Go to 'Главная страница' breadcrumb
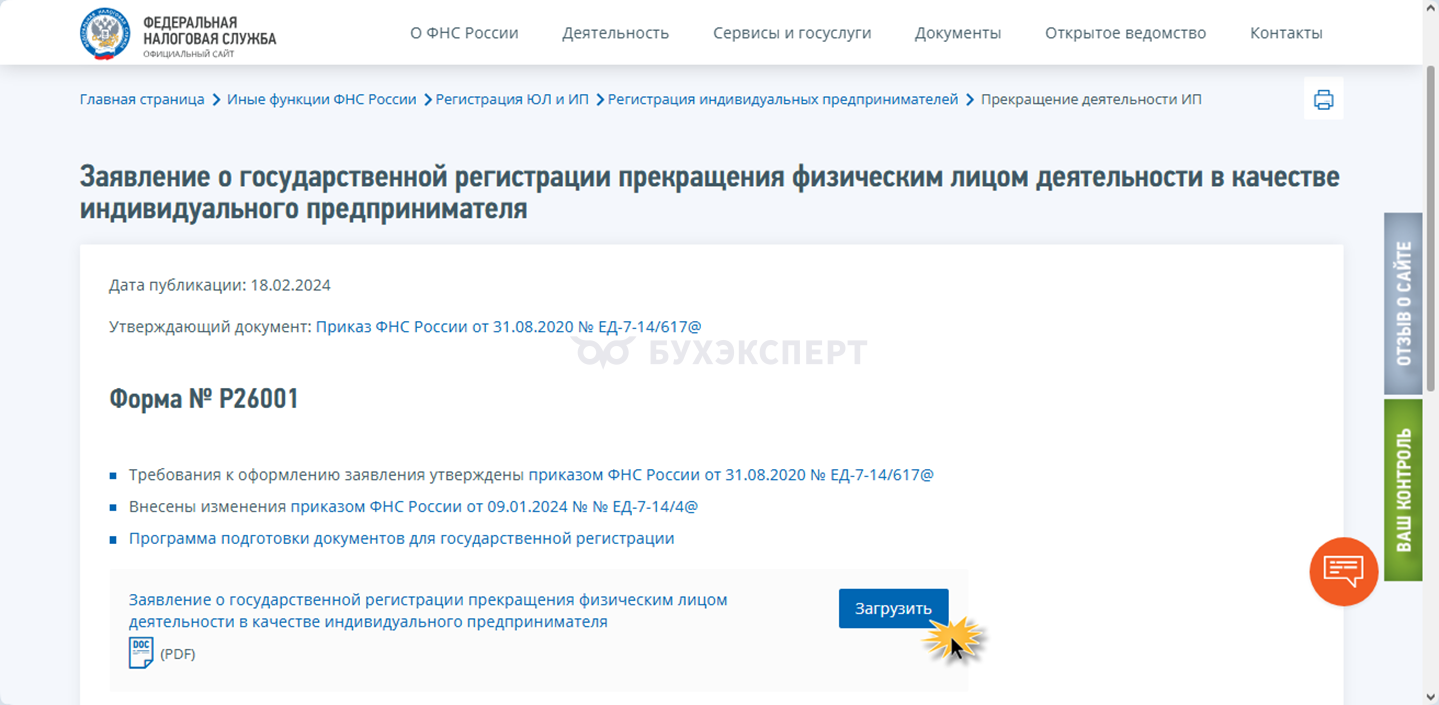Viewport: 1439px width, 705px height. click(x=142, y=99)
